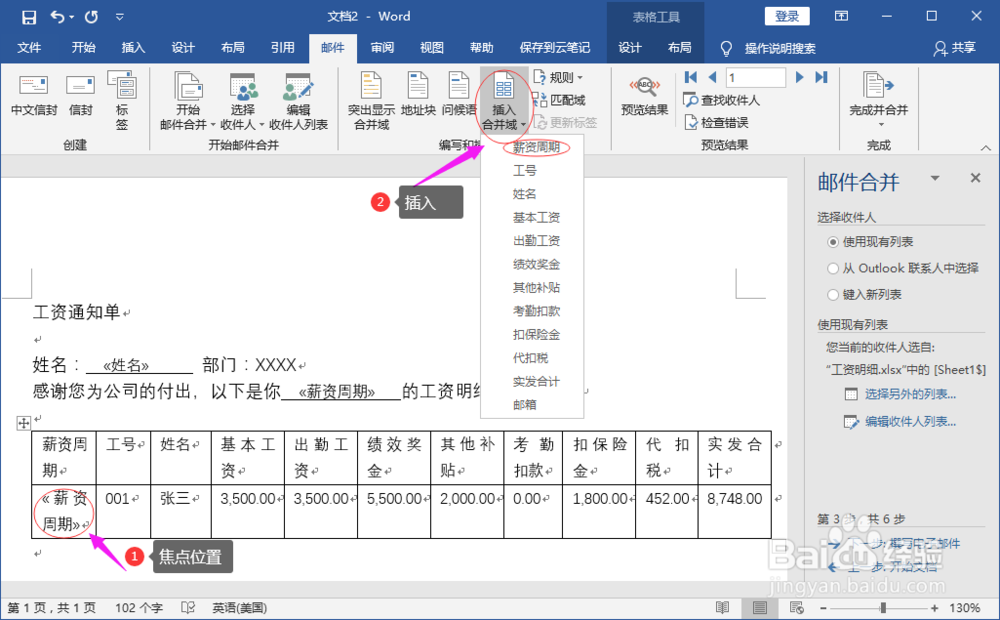1000x620 pixels.
Task: Switch to the 插入 Insert tab
Action: (x=133, y=48)
